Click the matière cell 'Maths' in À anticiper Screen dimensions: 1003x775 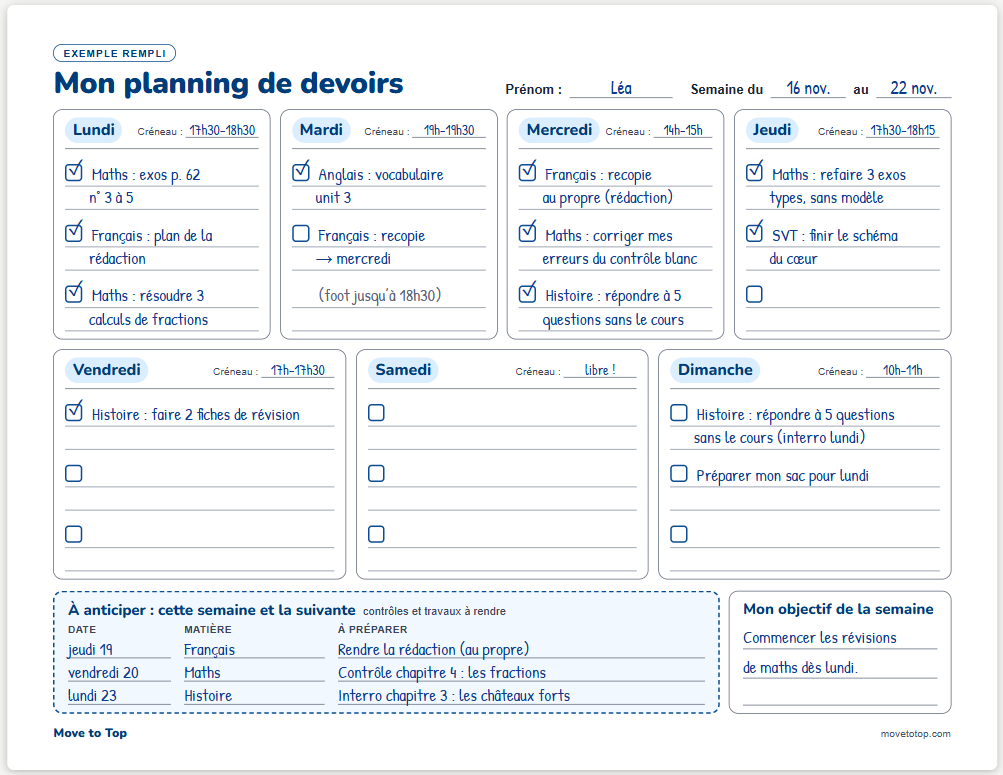[254, 673]
